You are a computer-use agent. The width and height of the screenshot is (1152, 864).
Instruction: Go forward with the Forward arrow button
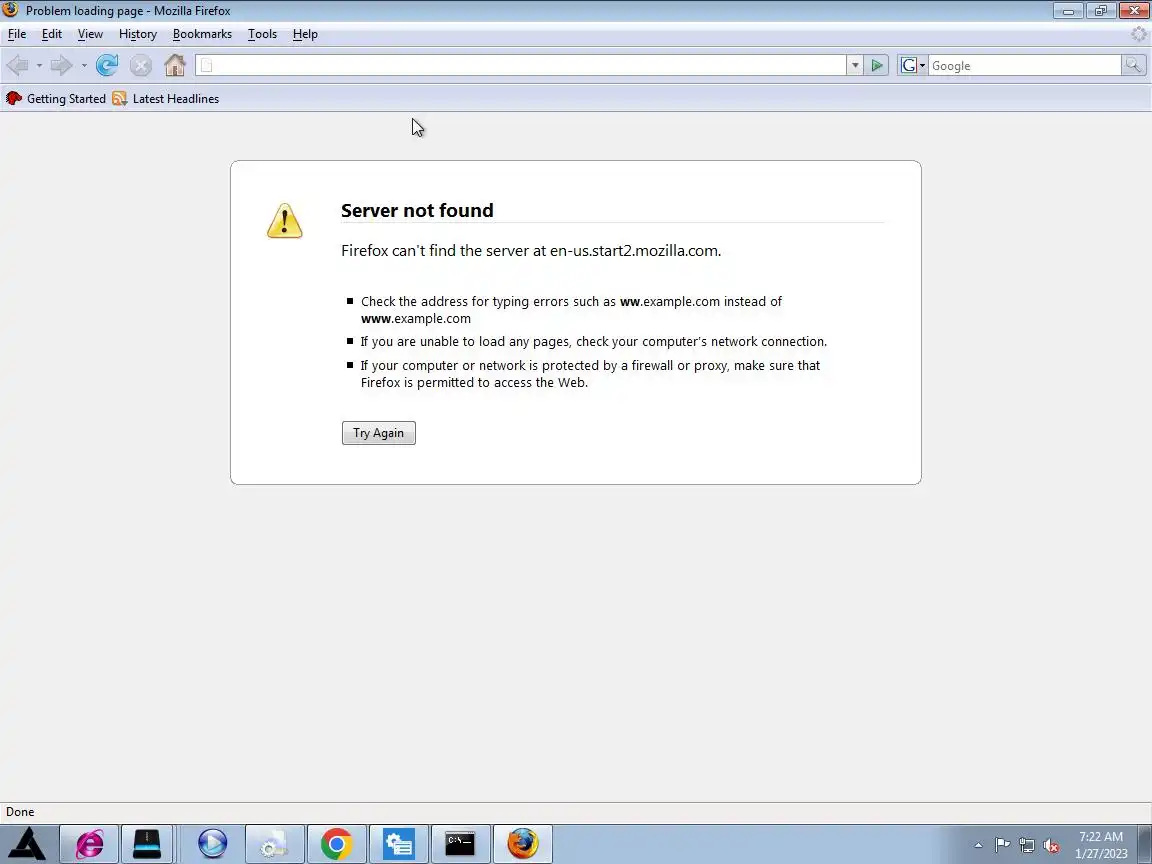(x=62, y=65)
